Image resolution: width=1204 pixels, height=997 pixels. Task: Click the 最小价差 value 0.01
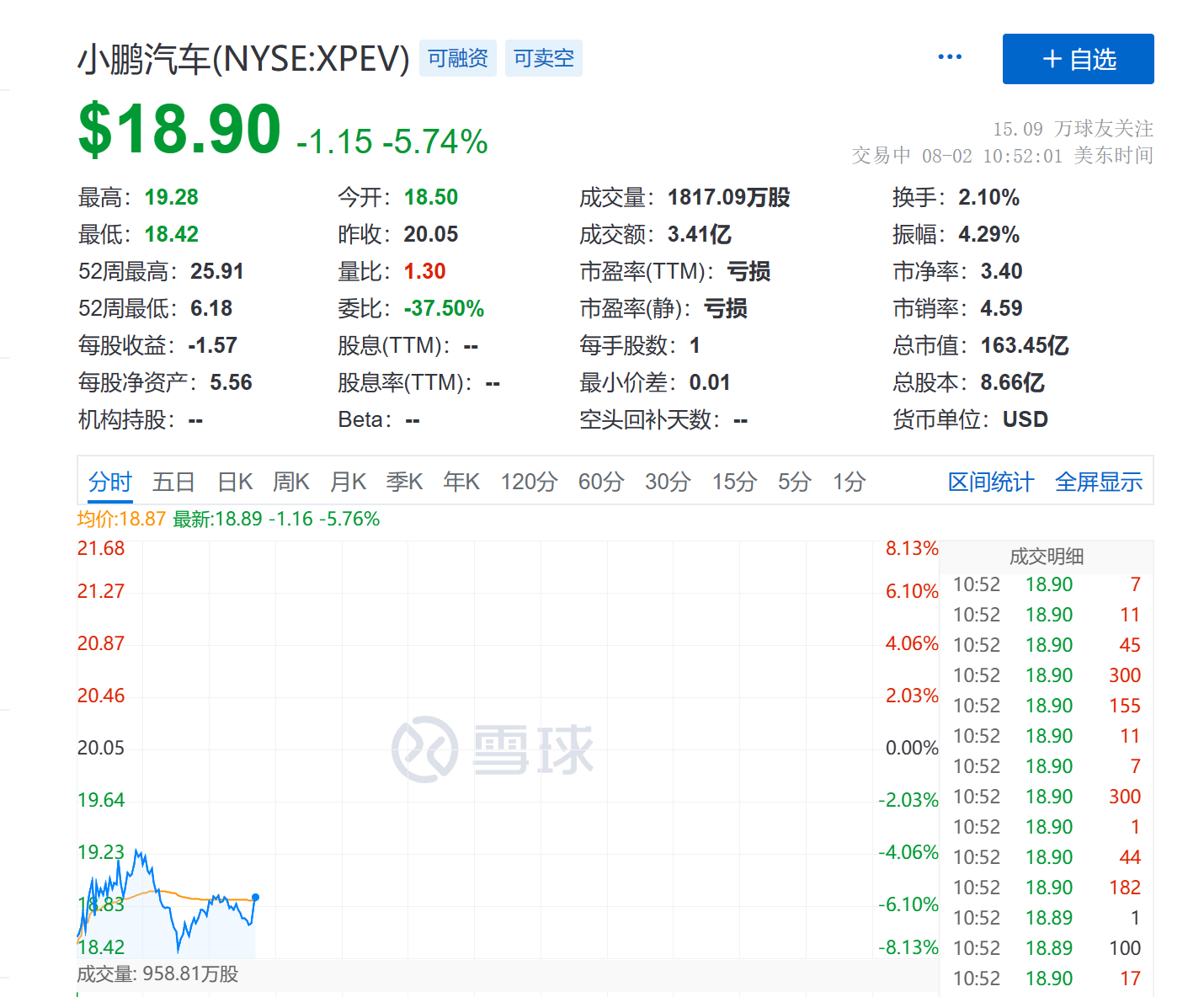[x=710, y=382]
